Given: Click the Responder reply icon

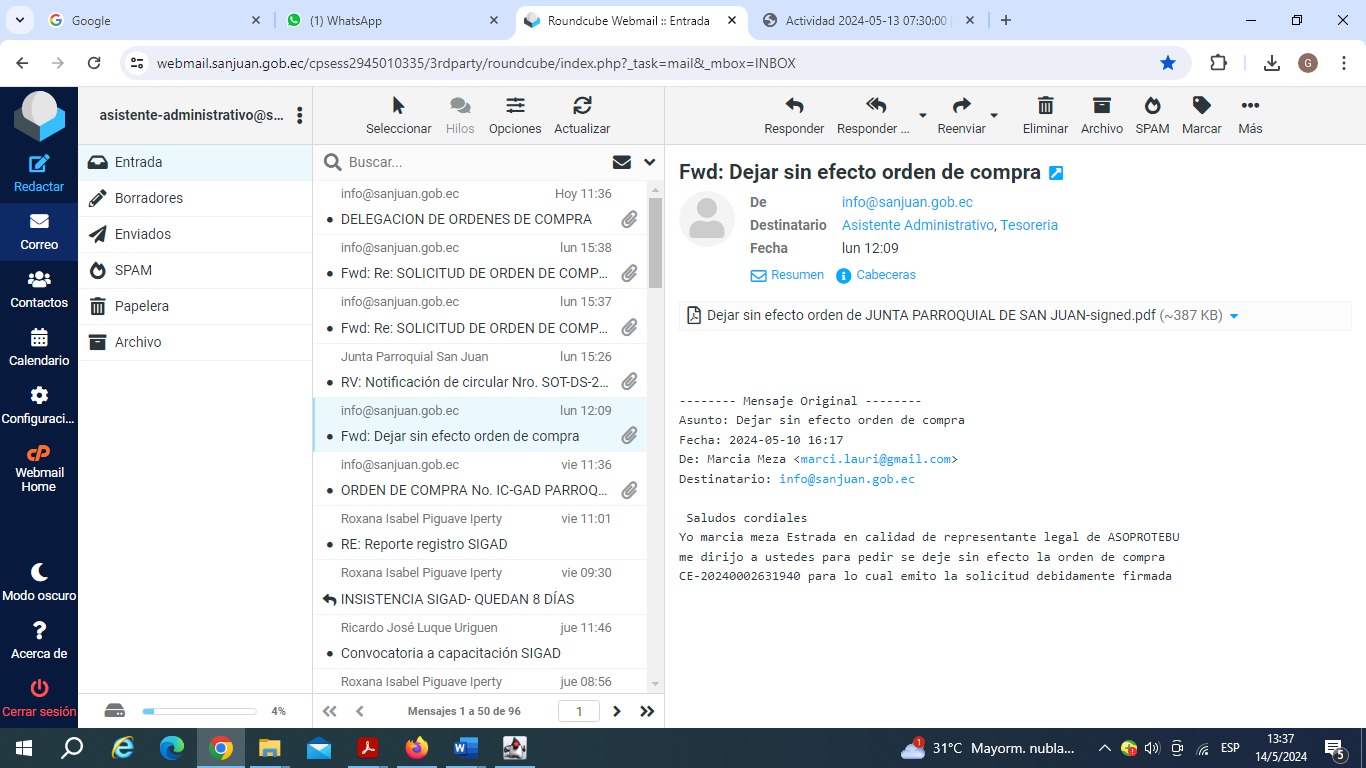Looking at the screenshot, I should point(794,106).
